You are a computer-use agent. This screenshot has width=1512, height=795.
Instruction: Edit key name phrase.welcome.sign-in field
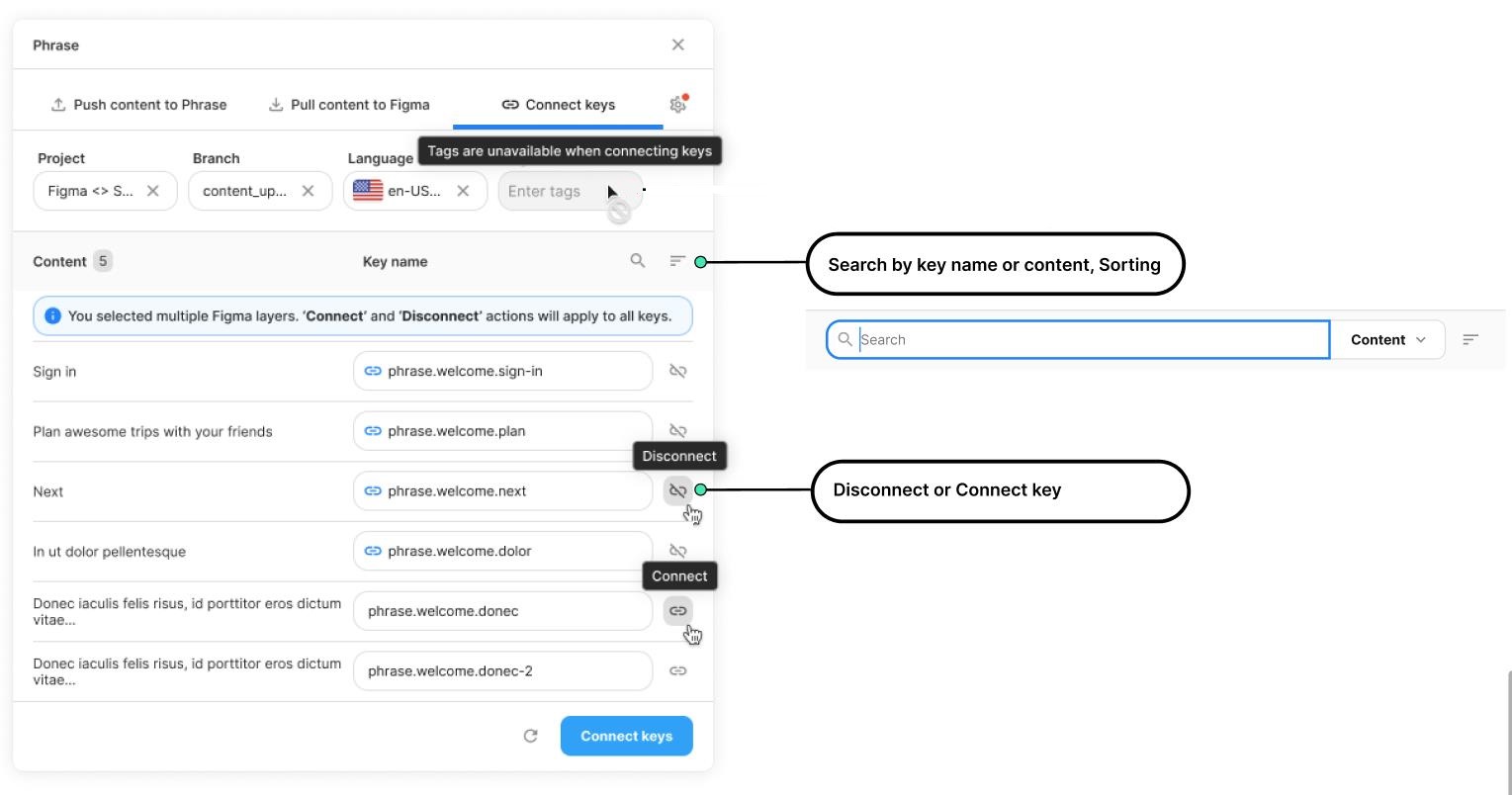pos(502,371)
